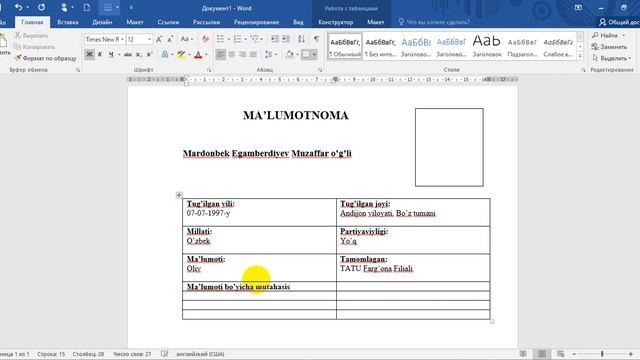Open the Undo history dropdown arrow
The width and height of the screenshot is (640, 360).
(x=27, y=7)
